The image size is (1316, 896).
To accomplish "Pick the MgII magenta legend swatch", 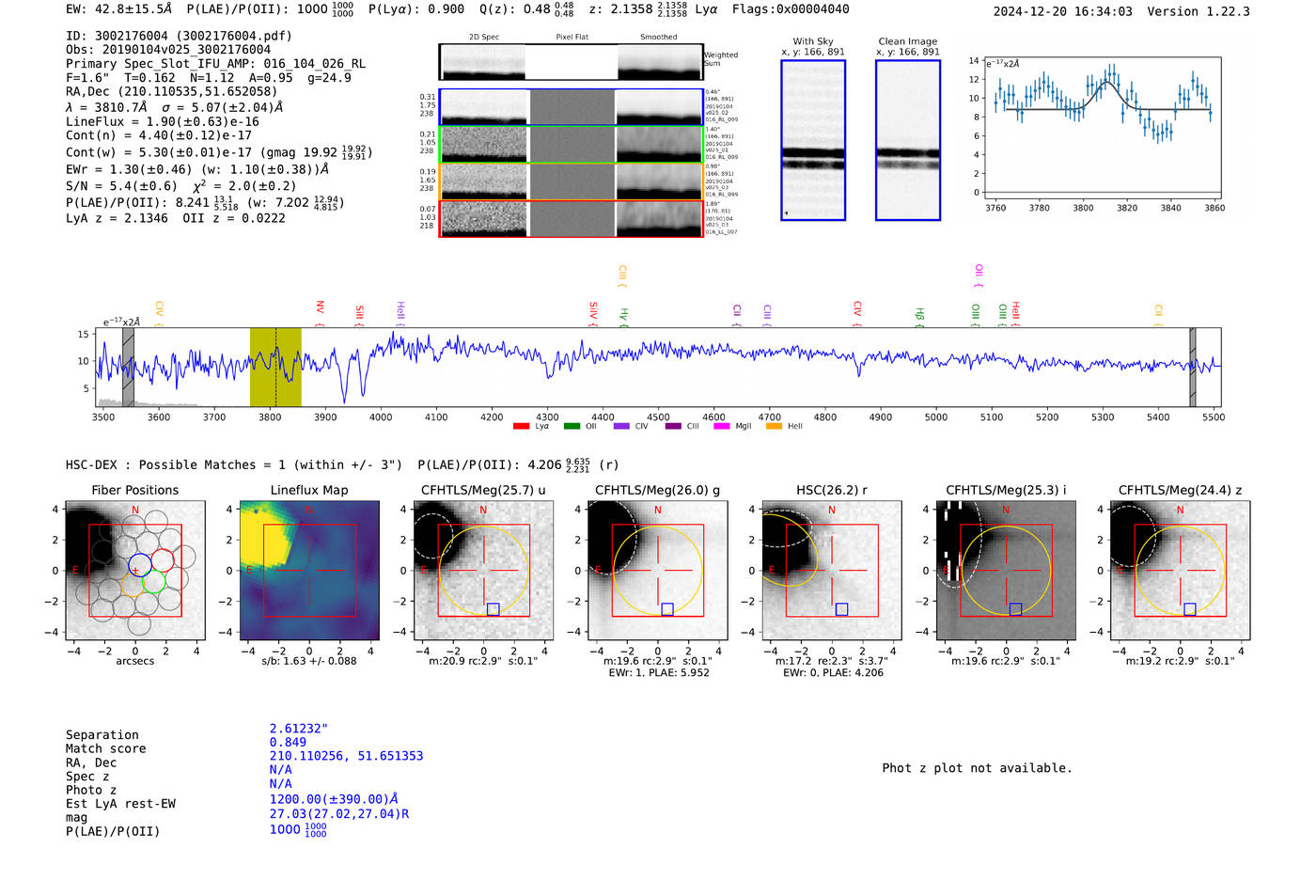I will tap(722, 426).
